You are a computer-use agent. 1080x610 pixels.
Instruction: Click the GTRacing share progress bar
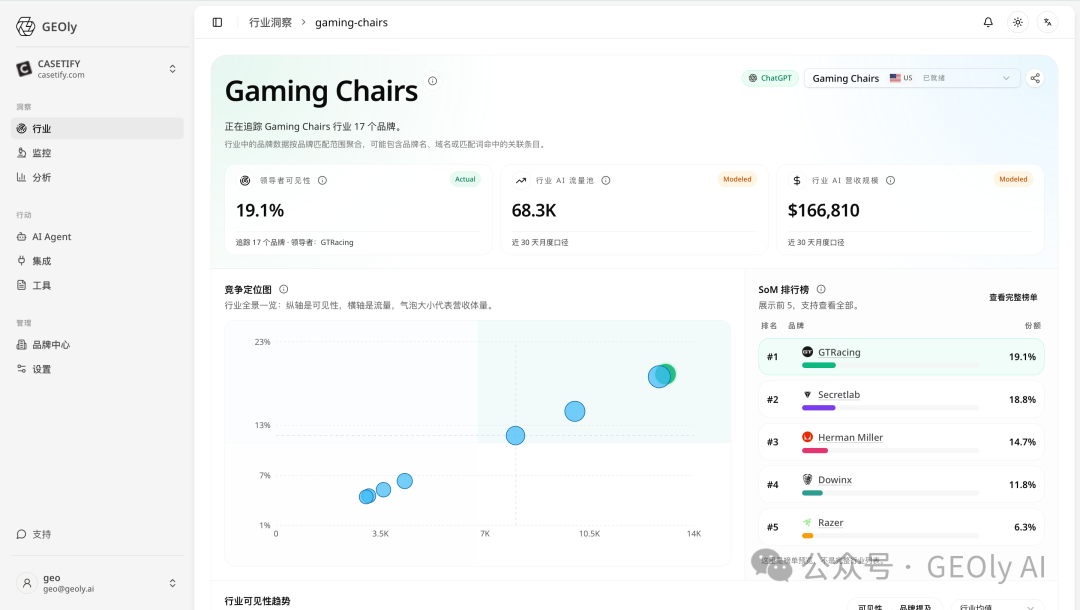point(890,365)
